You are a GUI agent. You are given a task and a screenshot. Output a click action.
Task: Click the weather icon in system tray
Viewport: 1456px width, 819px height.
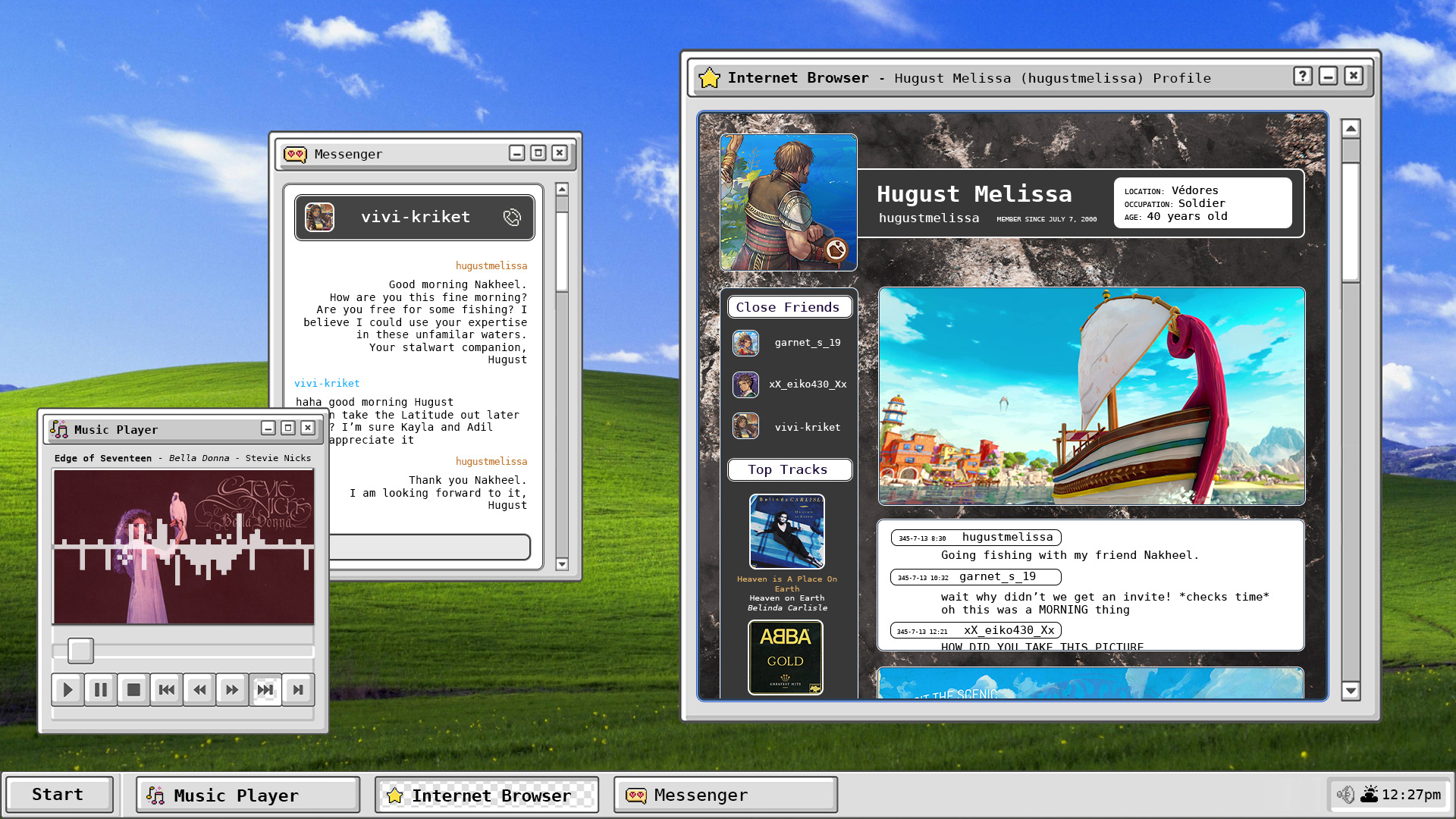click(1369, 794)
